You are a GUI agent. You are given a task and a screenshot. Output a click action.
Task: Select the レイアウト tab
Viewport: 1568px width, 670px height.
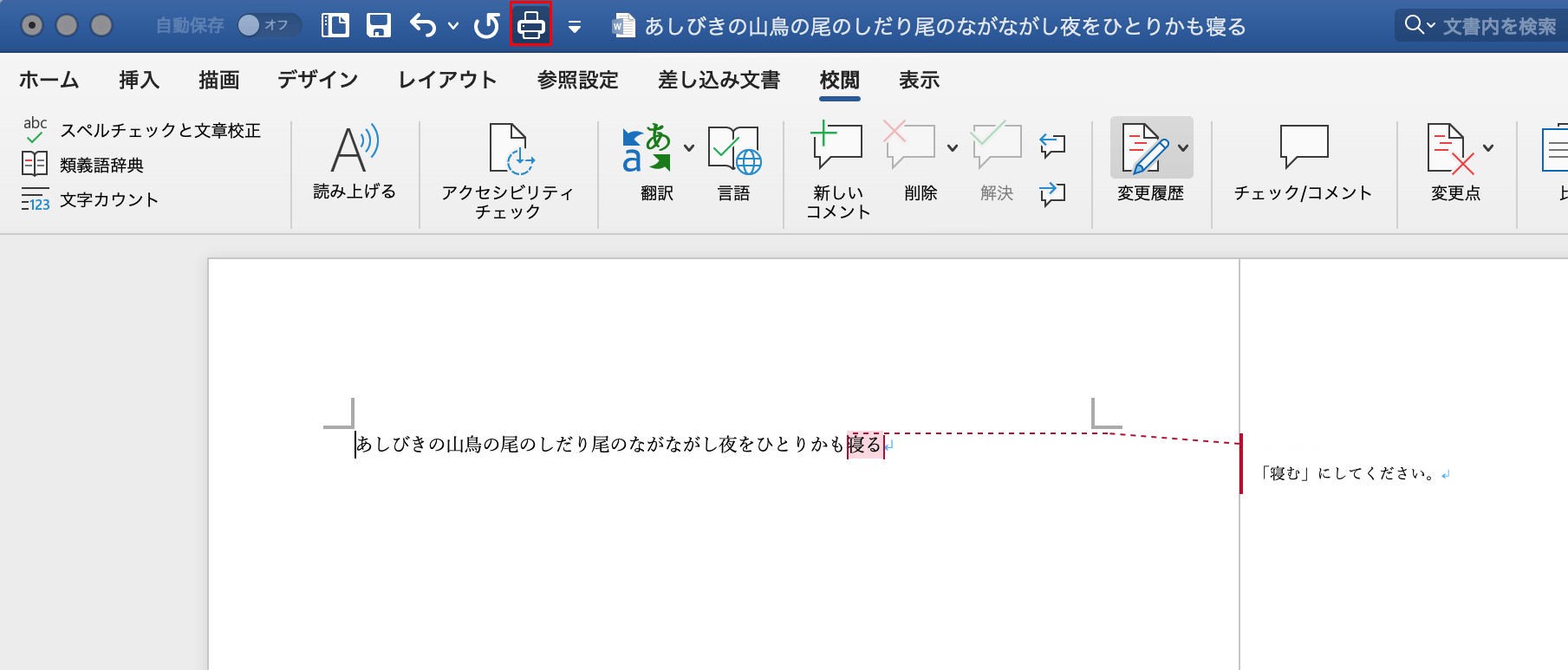point(447,80)
